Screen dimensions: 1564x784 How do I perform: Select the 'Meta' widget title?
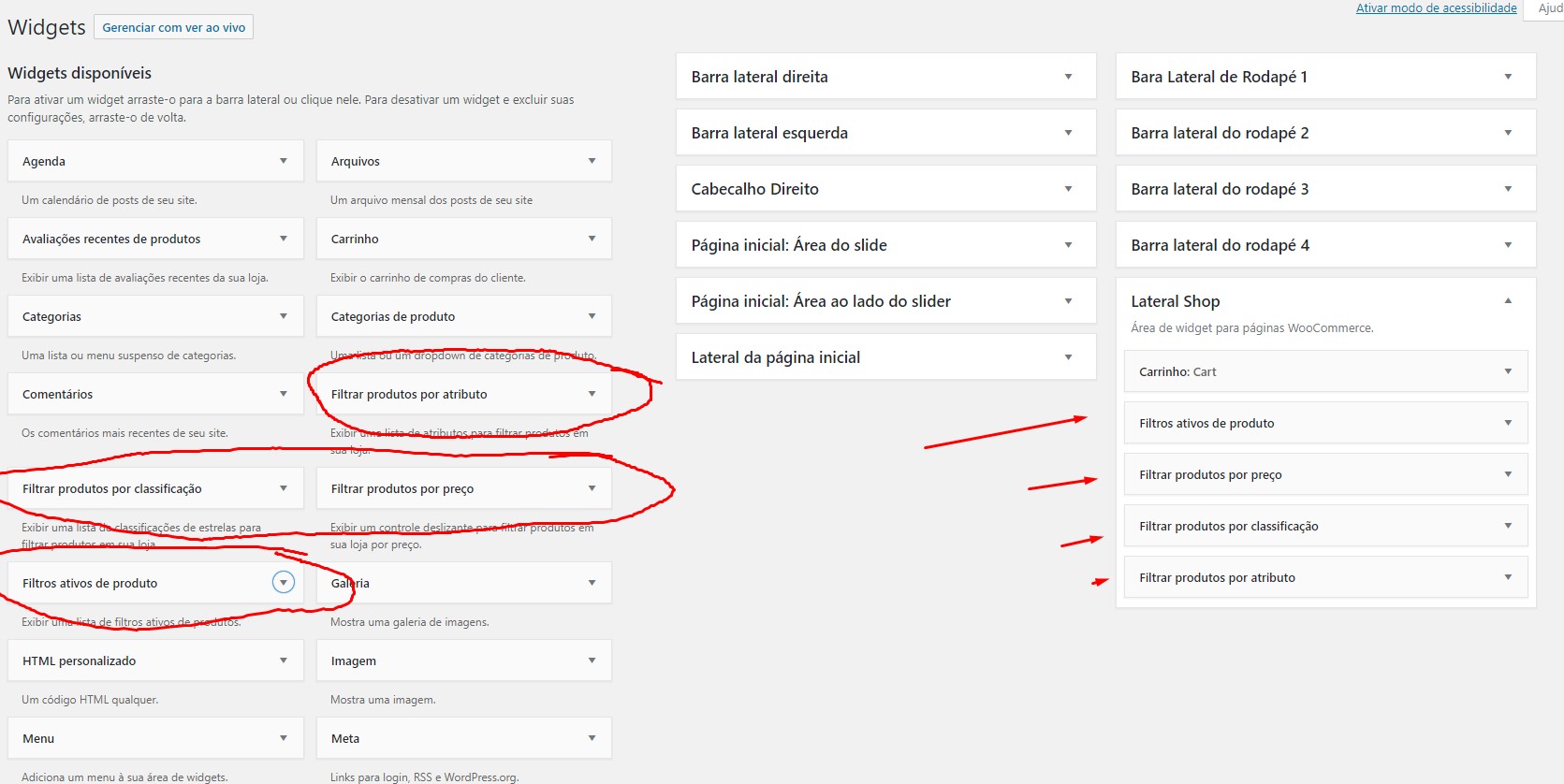click(x=345, y=738)
